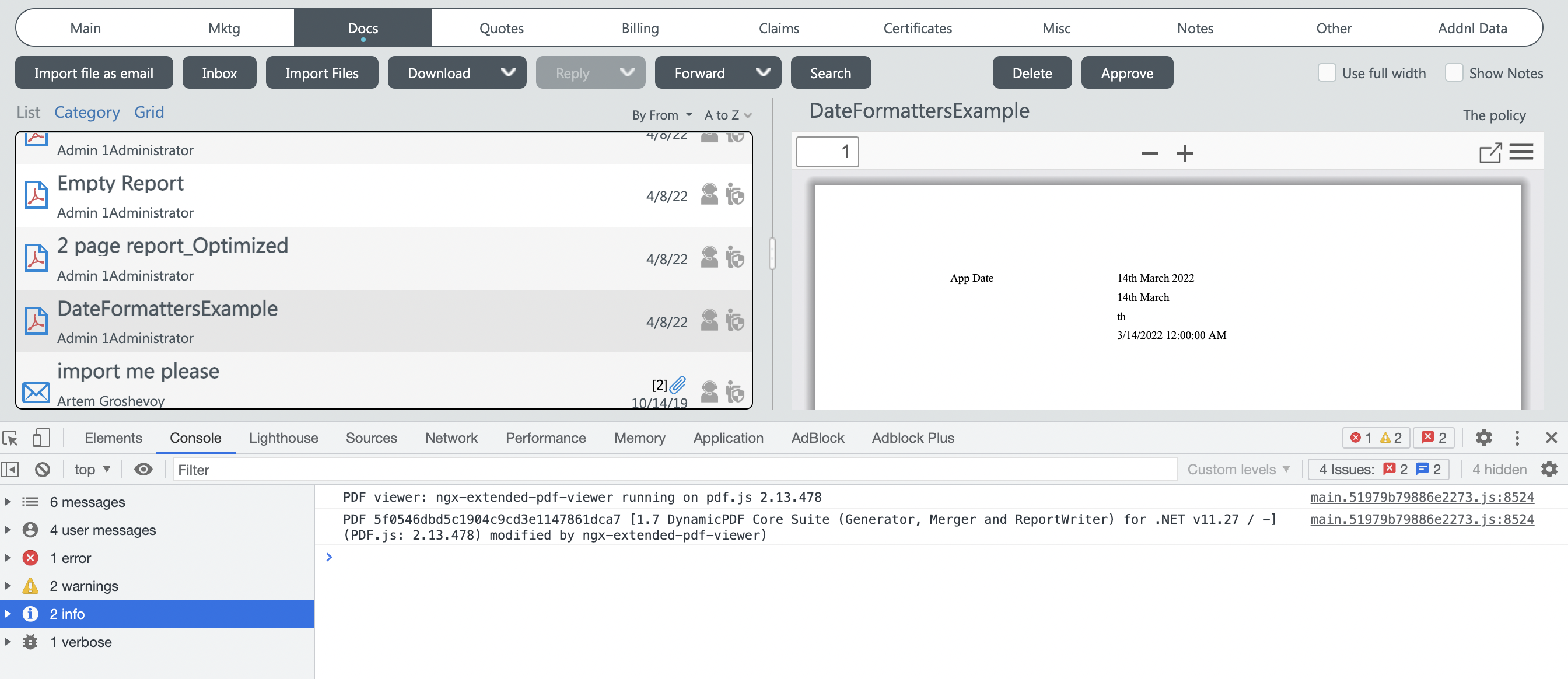The image size is (1568, 679).
Task: Clear the console with the block icon
Action: click(42, 469)
